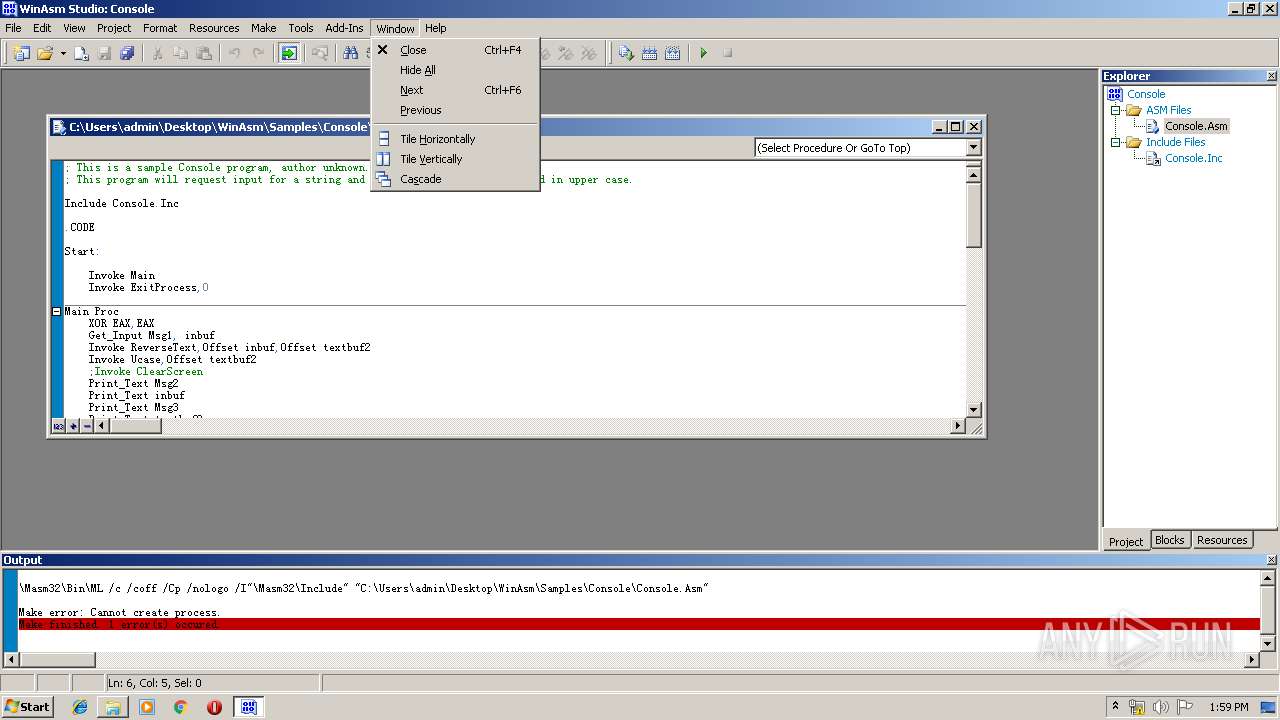
Task: Click the Paste toolbar icon
Action: pyautogui.click(x=204, y=53)
